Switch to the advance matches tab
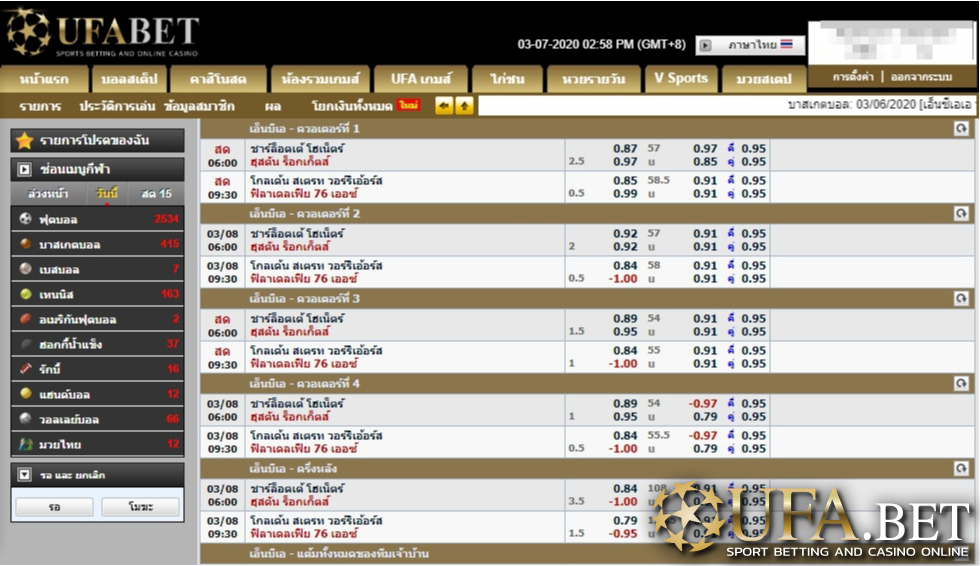This screenshot has width=980, height=566. click(48, 194)
